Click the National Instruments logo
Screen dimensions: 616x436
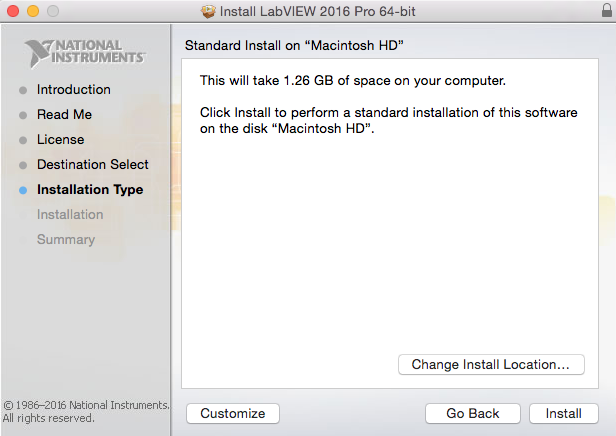pyautogui.click(x=86, y=52)
